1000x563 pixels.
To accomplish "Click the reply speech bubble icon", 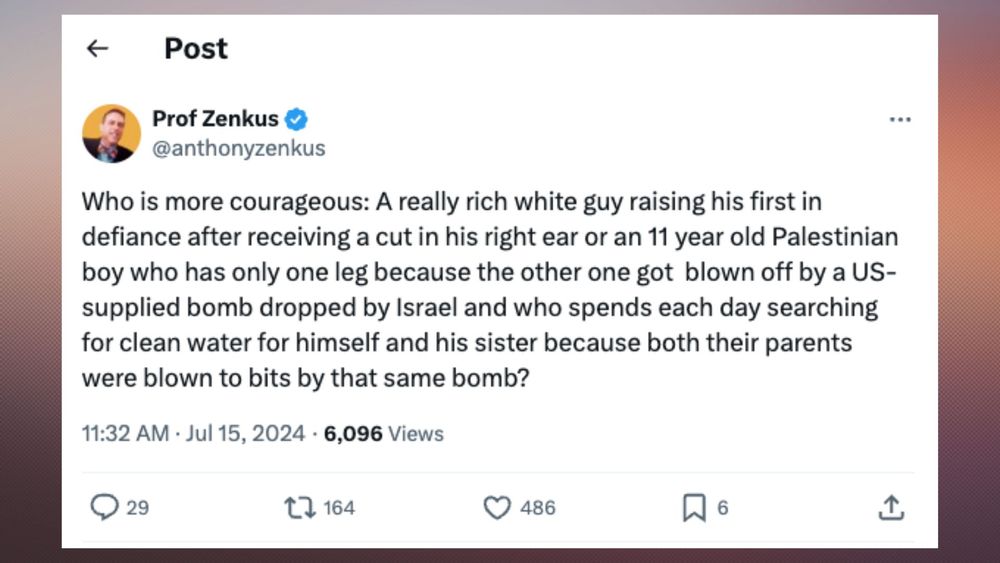I will 104,508.
